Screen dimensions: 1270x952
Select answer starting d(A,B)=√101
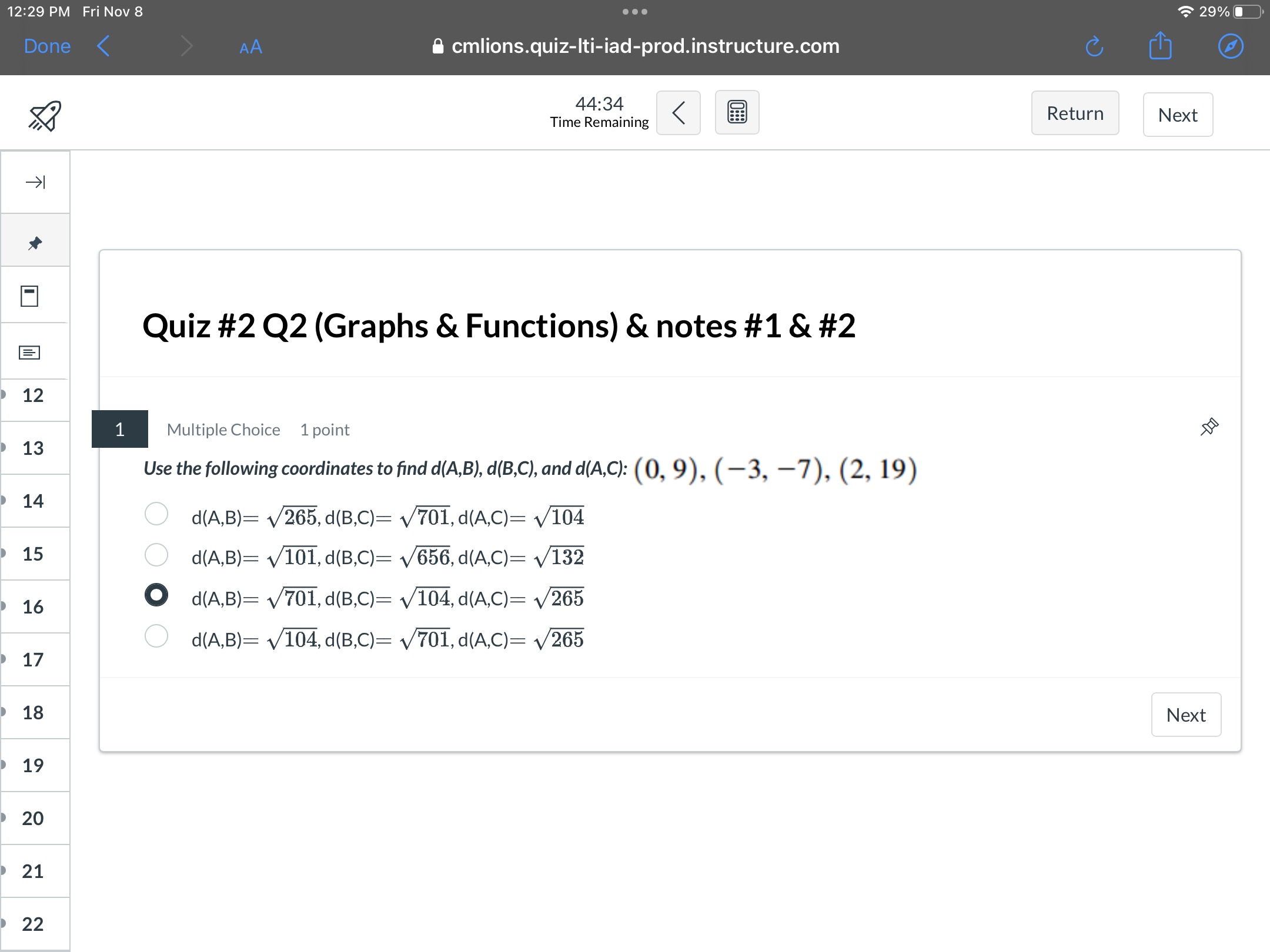156,554
